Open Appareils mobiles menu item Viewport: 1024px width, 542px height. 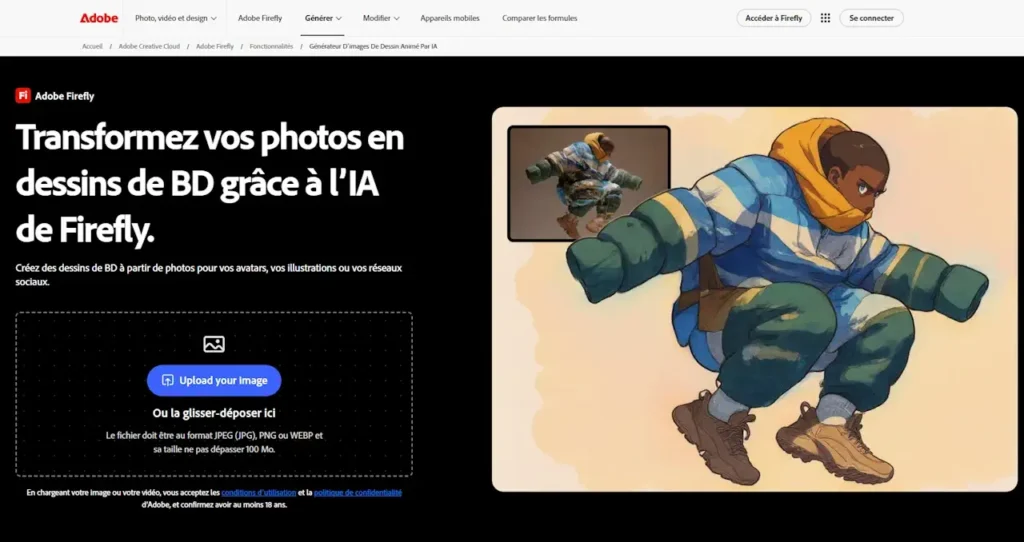click(450, 18)
